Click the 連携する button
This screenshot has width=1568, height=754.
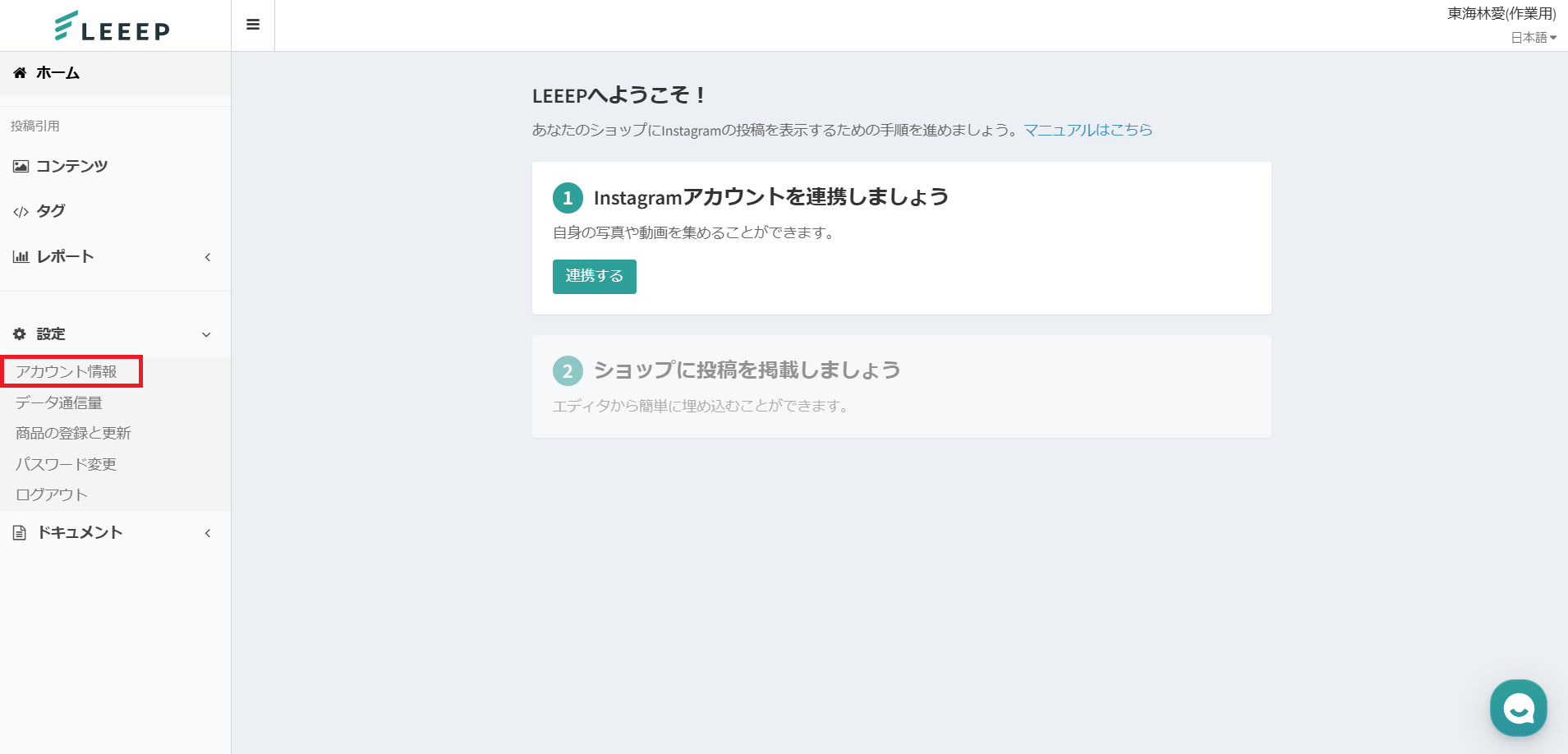pos(595,277)
